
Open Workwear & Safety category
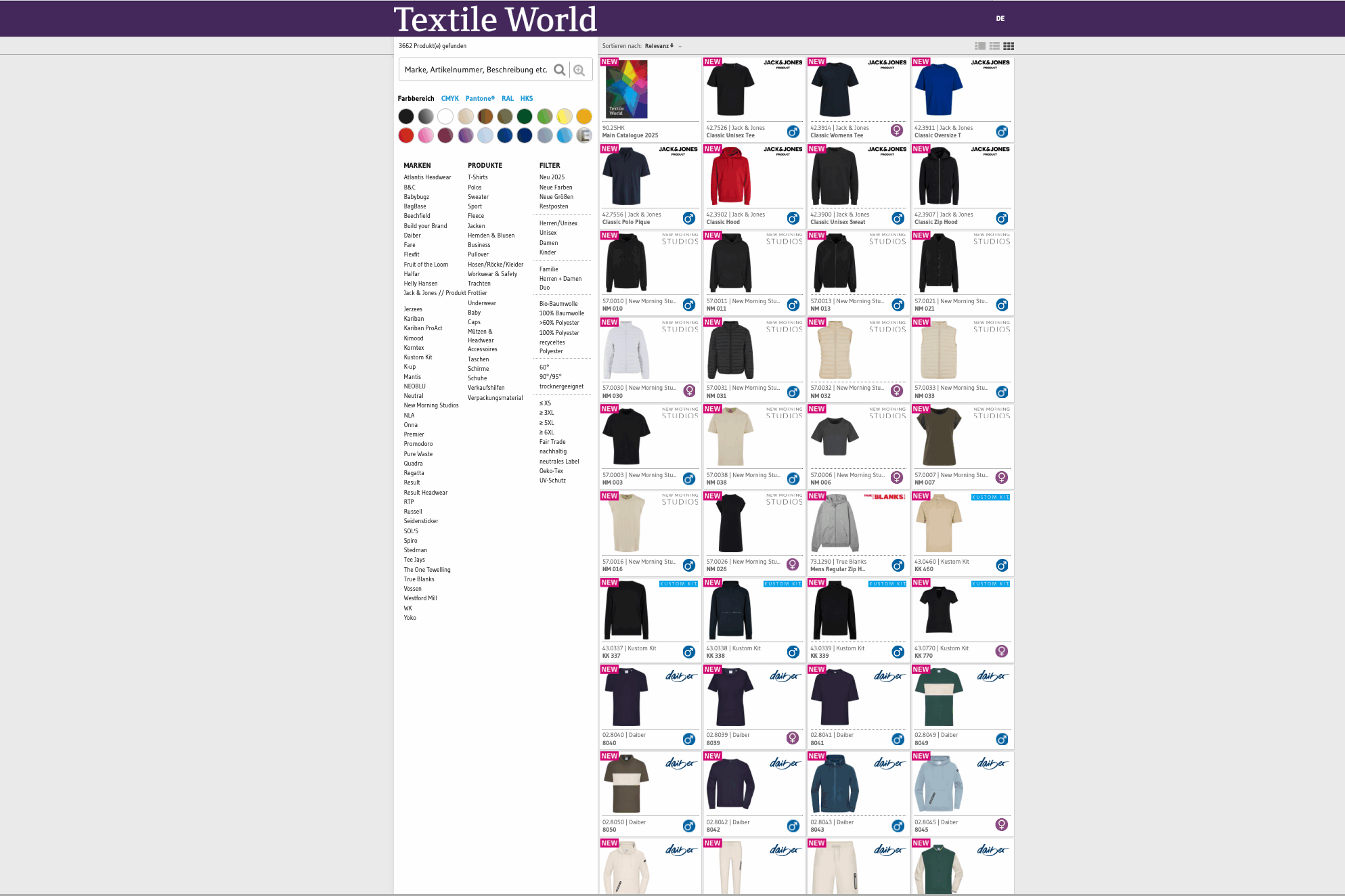pos(492,274)
